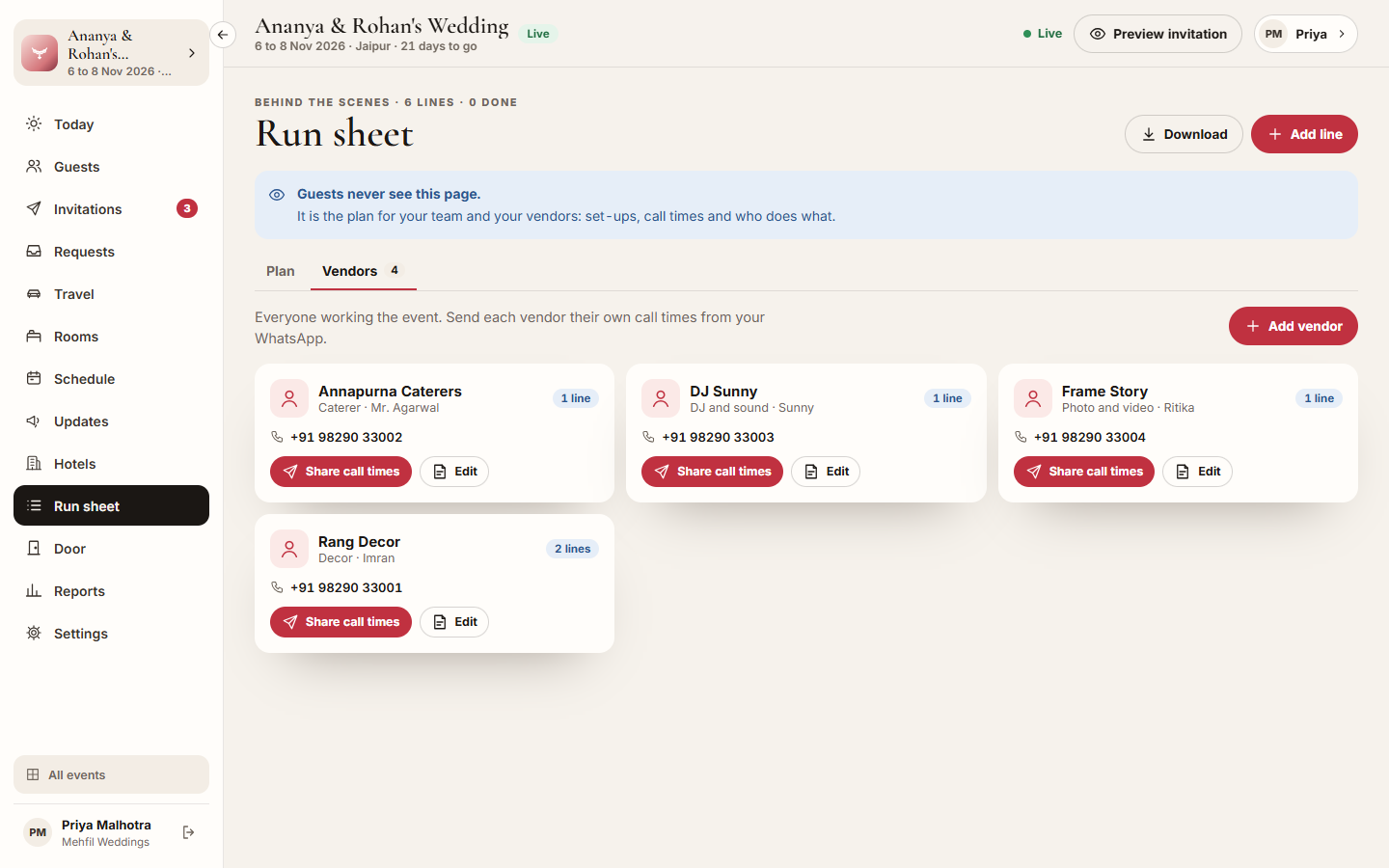Edit the Rang Decor vendor

point(454,622)
